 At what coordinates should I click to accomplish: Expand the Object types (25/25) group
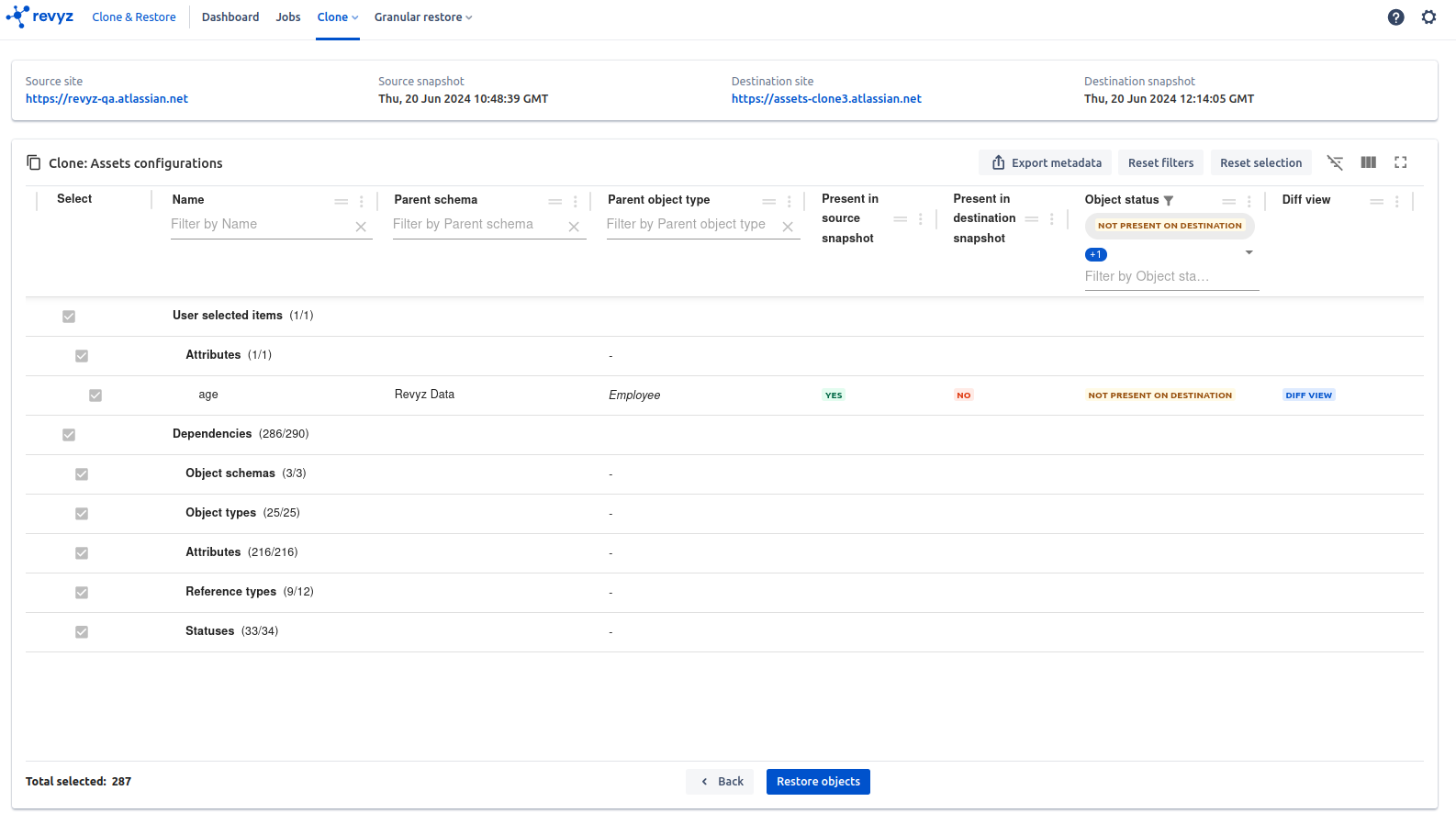click(x=243, y=513)
